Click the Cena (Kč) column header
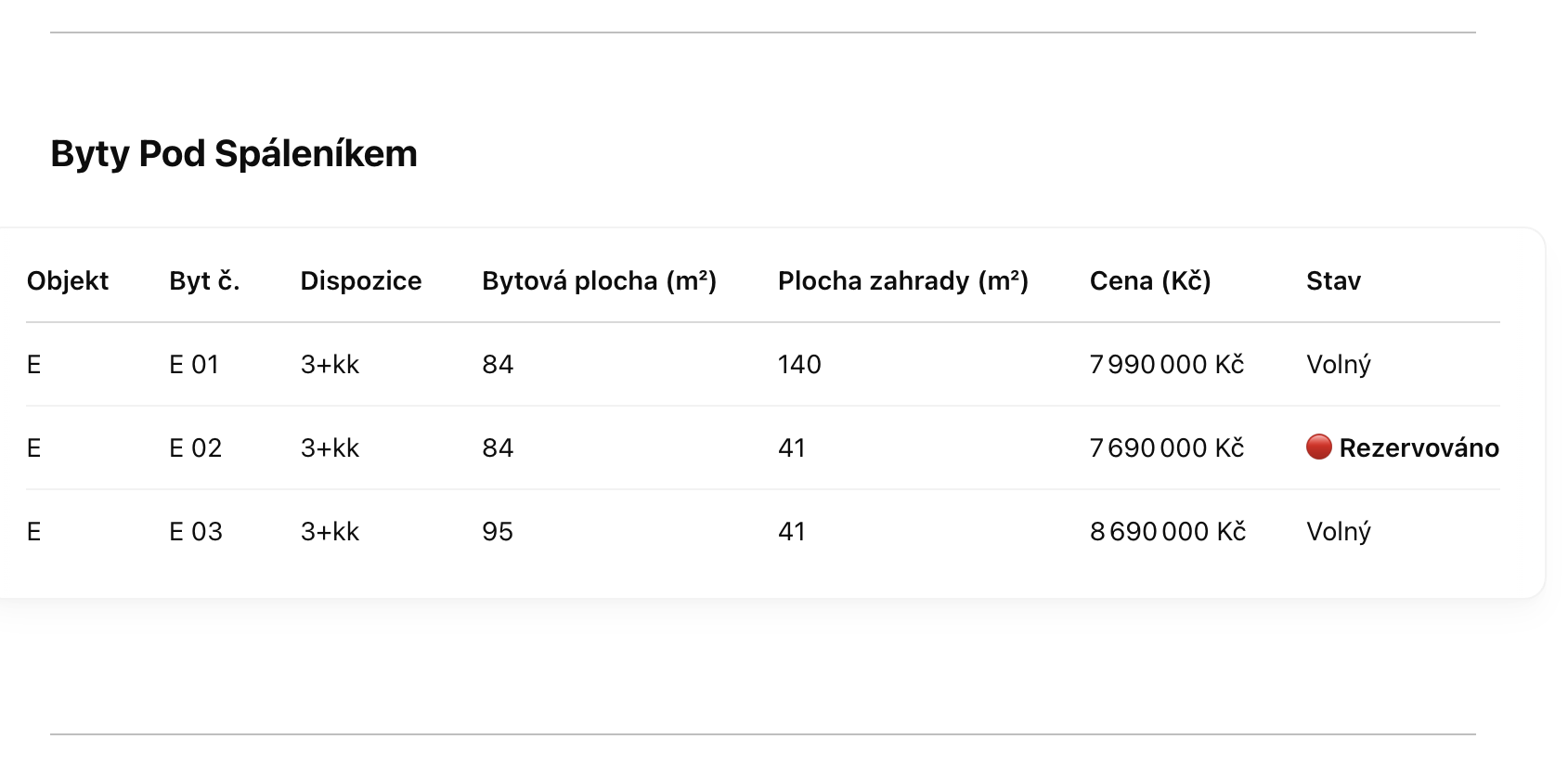 1150,280
